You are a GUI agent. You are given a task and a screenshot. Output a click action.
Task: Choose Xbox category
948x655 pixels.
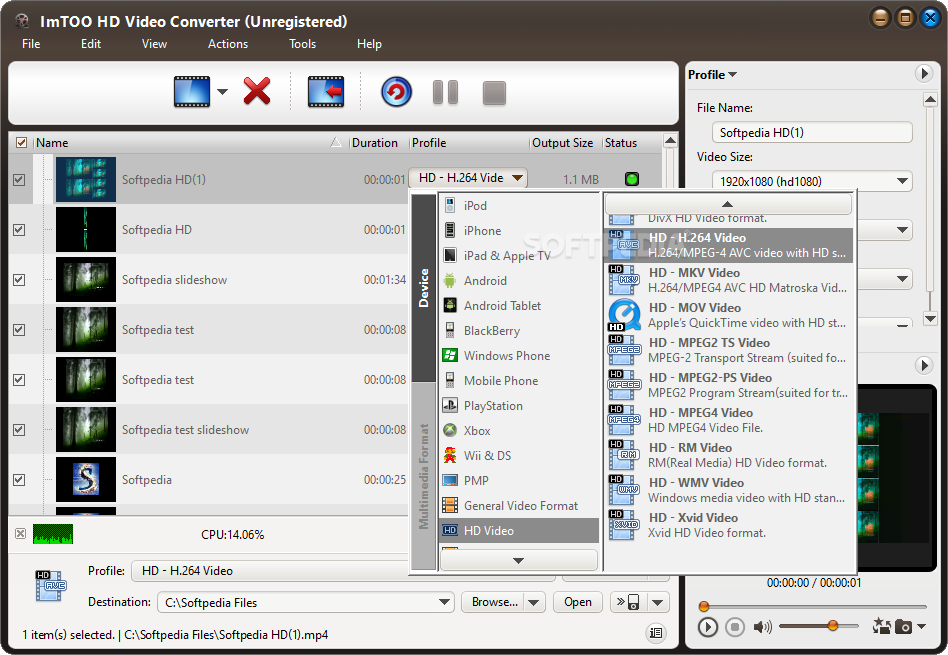point(519,431)
